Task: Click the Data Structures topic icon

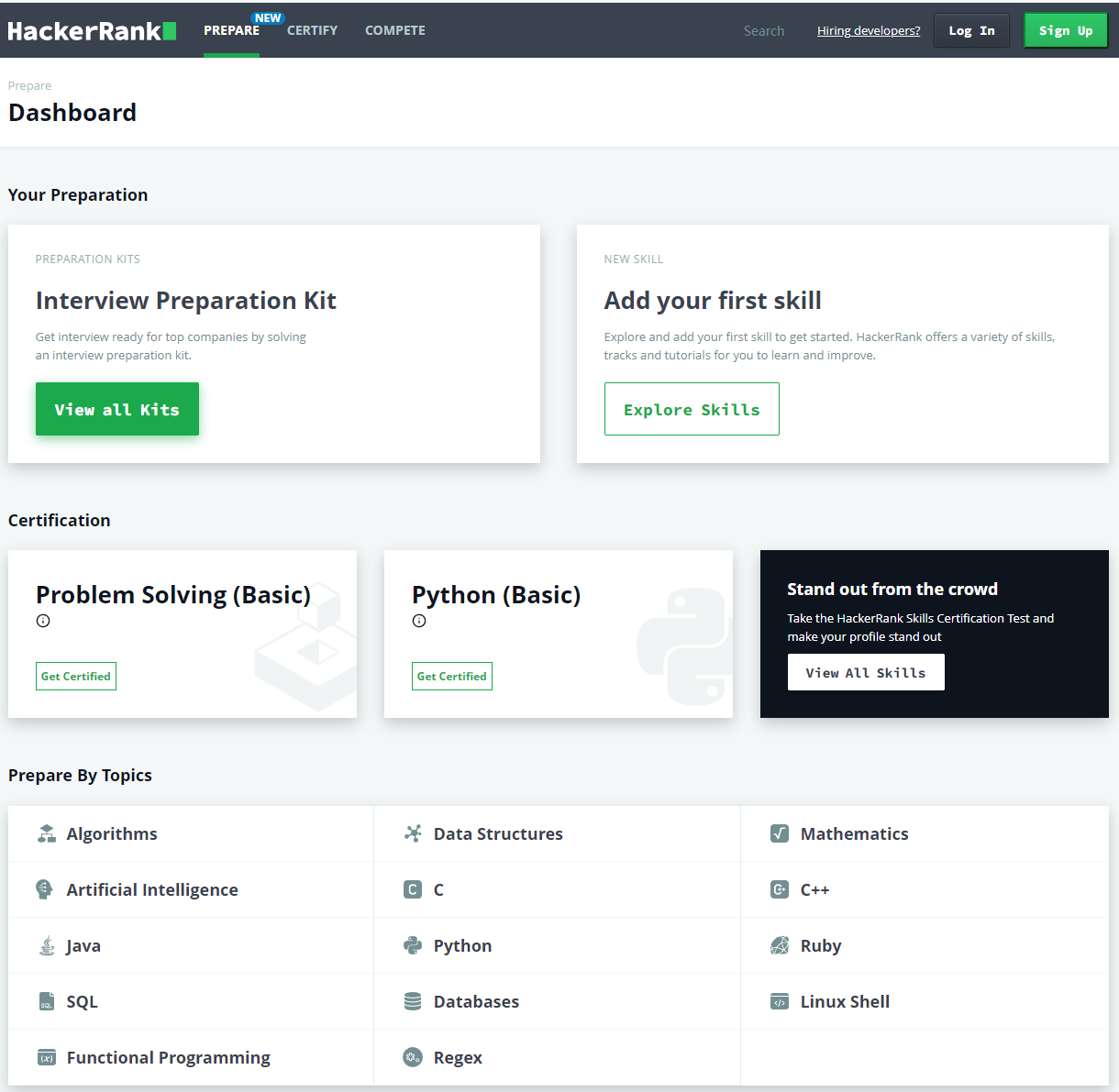Action: pos(413,833)
